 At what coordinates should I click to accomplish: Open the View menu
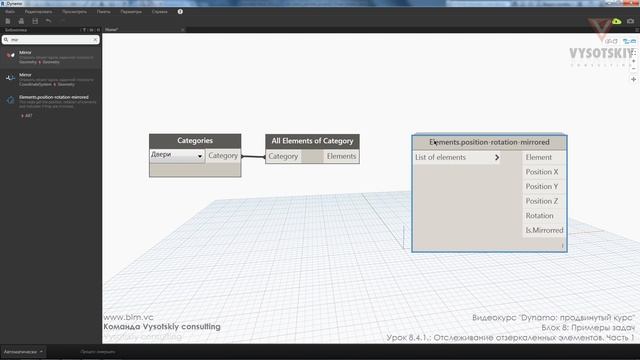[x=74, y=12]
